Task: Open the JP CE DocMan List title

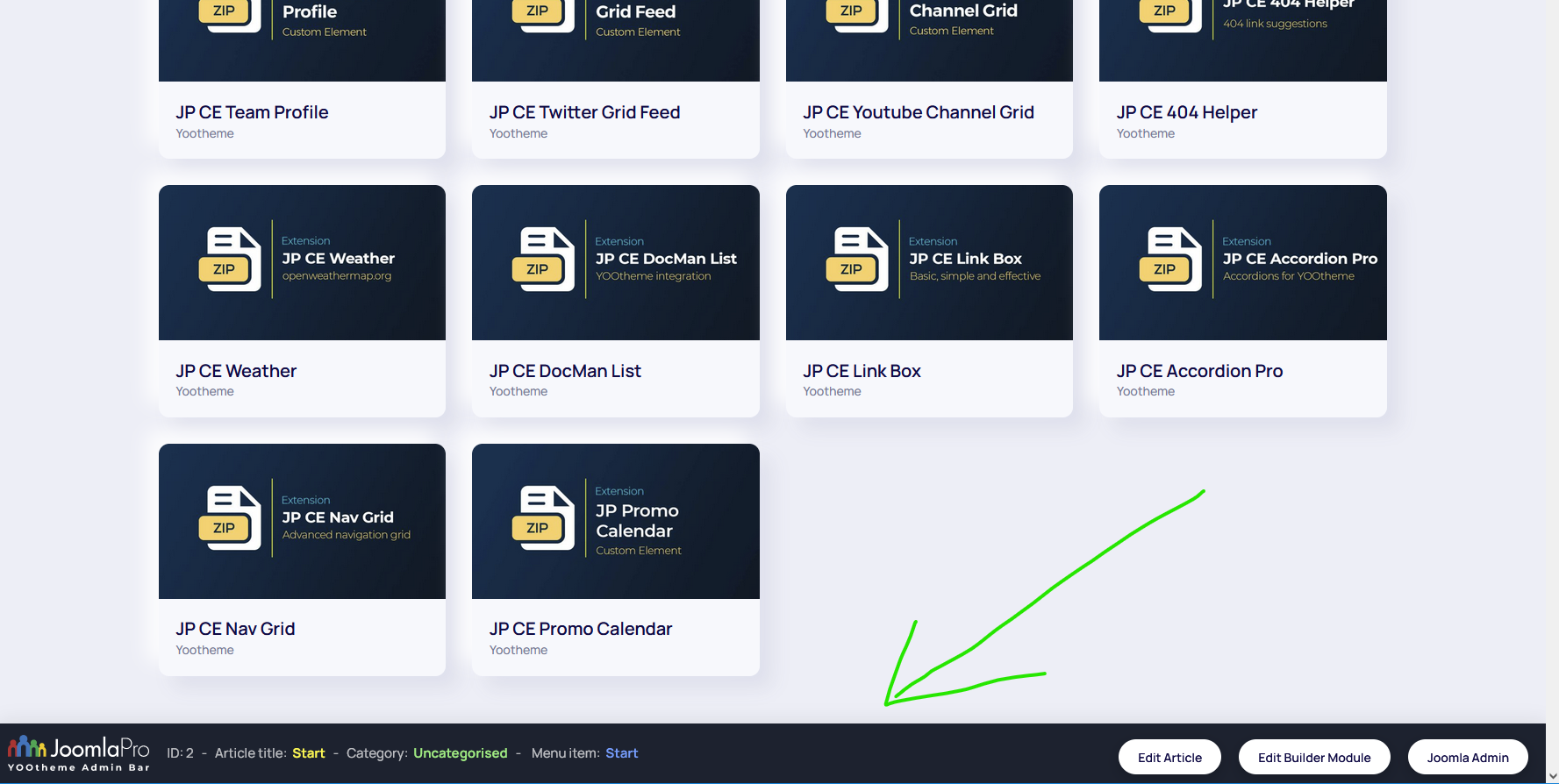Action: tap(565, 371)
